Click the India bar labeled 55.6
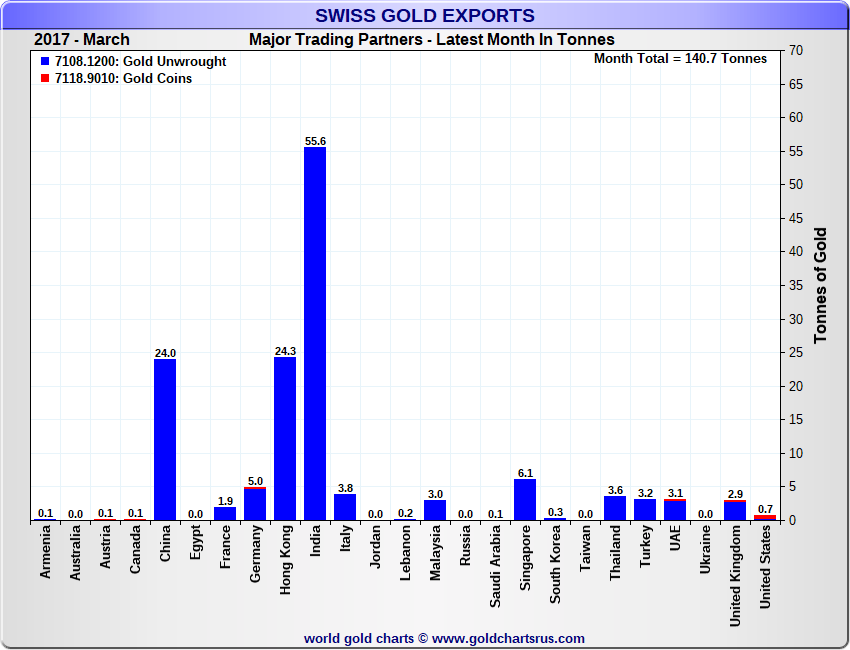This screenshot has height=650, width=850. (x=315, y=333)
